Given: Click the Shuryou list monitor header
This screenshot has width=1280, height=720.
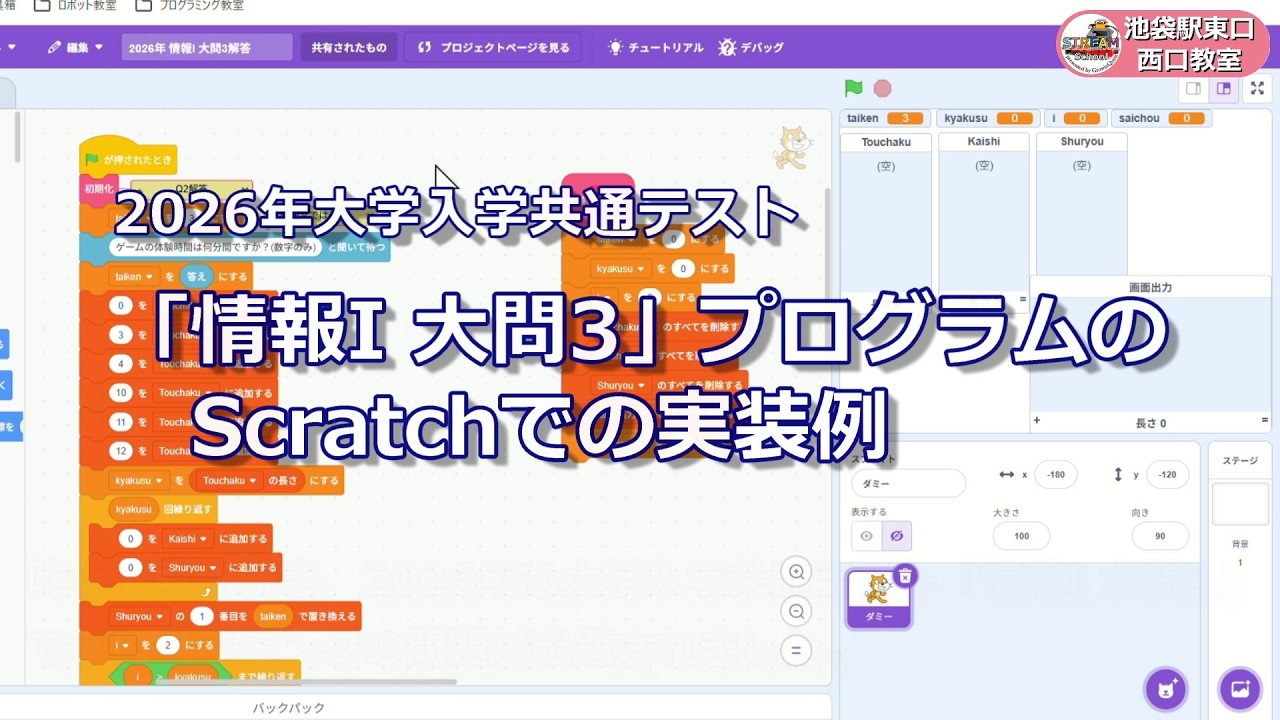Looking at the screenshot, I should point(1082,142).
